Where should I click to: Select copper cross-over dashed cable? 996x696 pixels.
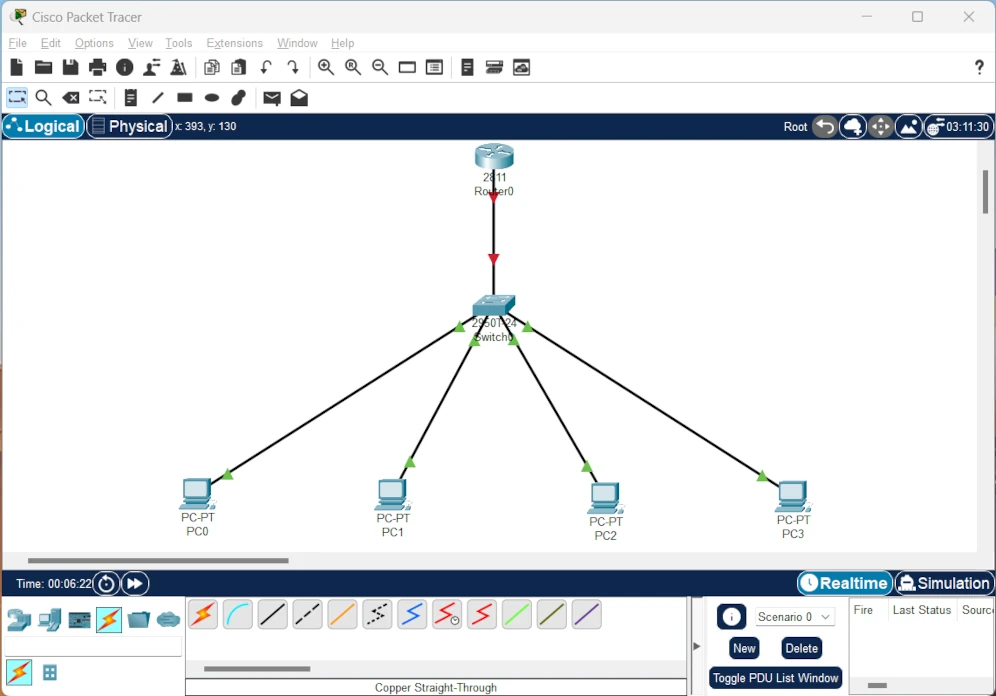click(307, 615)
